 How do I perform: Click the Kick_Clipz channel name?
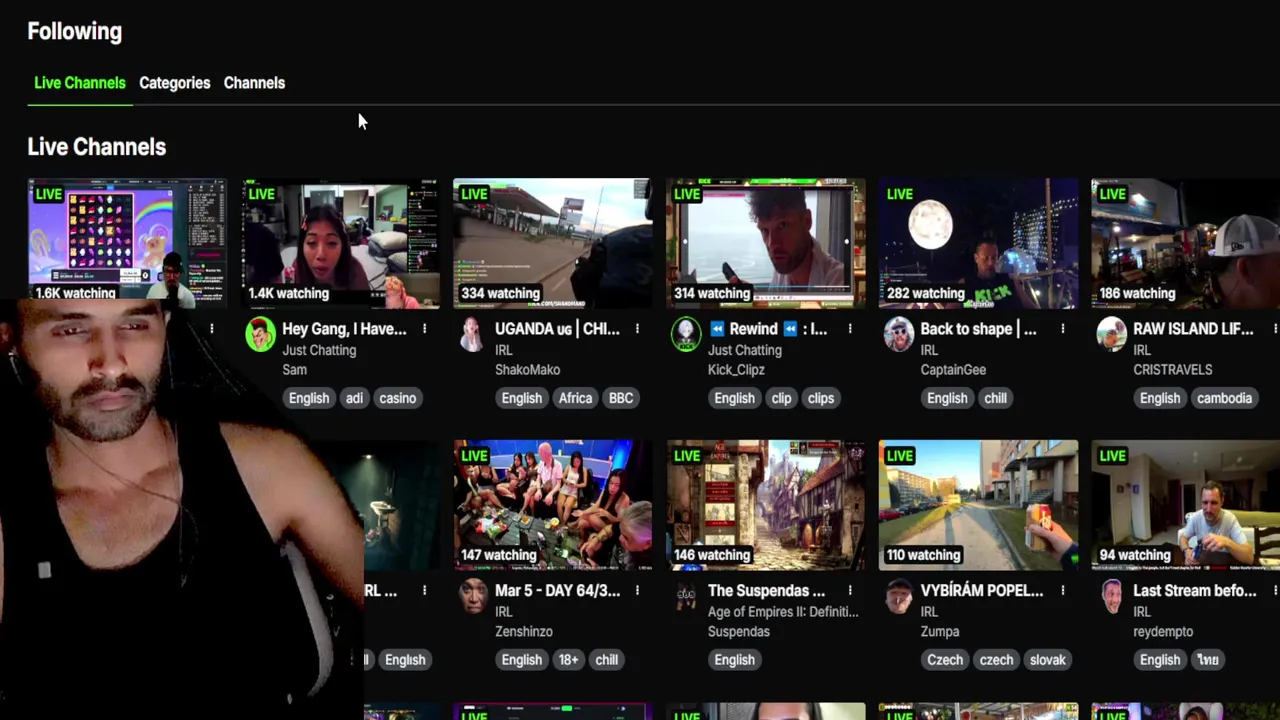click(x=736, y=370)
